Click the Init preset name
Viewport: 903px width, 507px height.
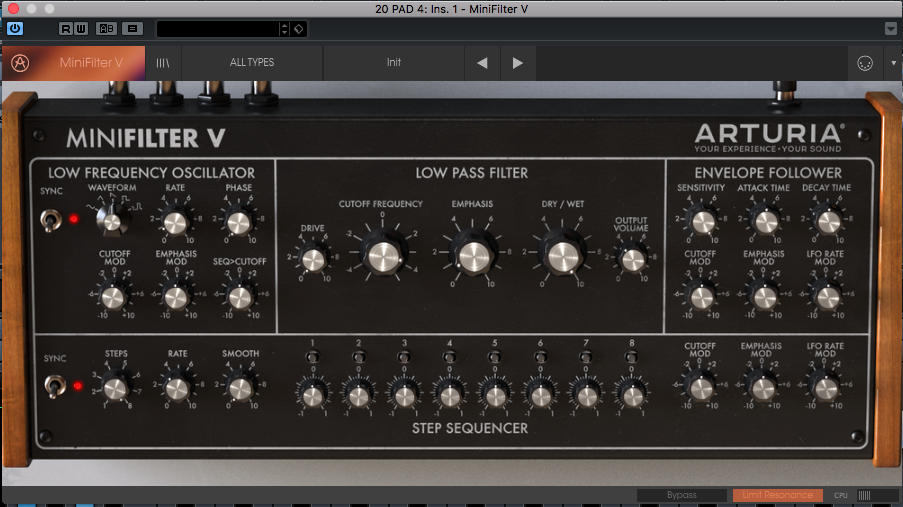[393, 63]
